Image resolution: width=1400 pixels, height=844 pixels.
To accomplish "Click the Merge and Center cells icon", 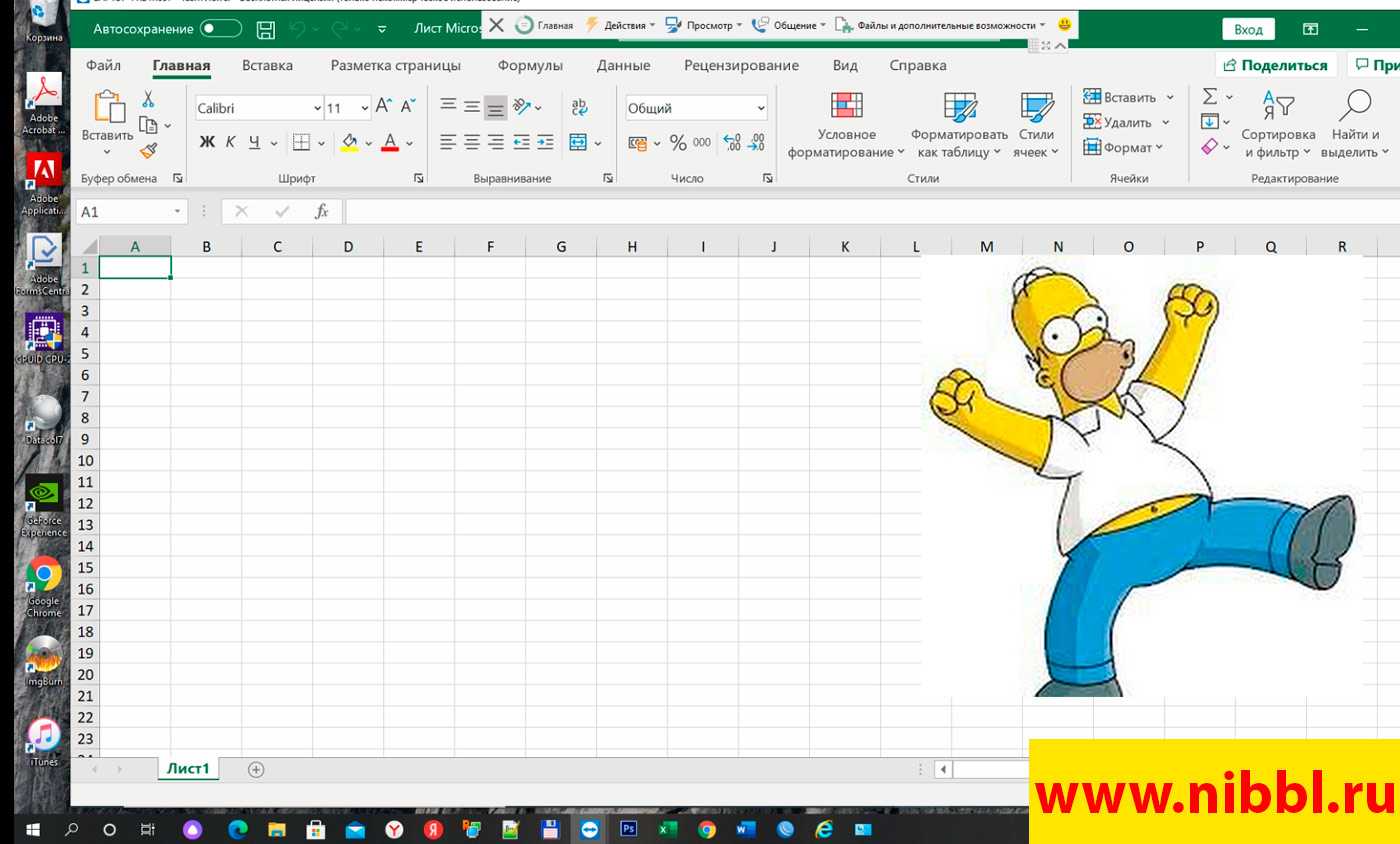I will click(578, 142).
